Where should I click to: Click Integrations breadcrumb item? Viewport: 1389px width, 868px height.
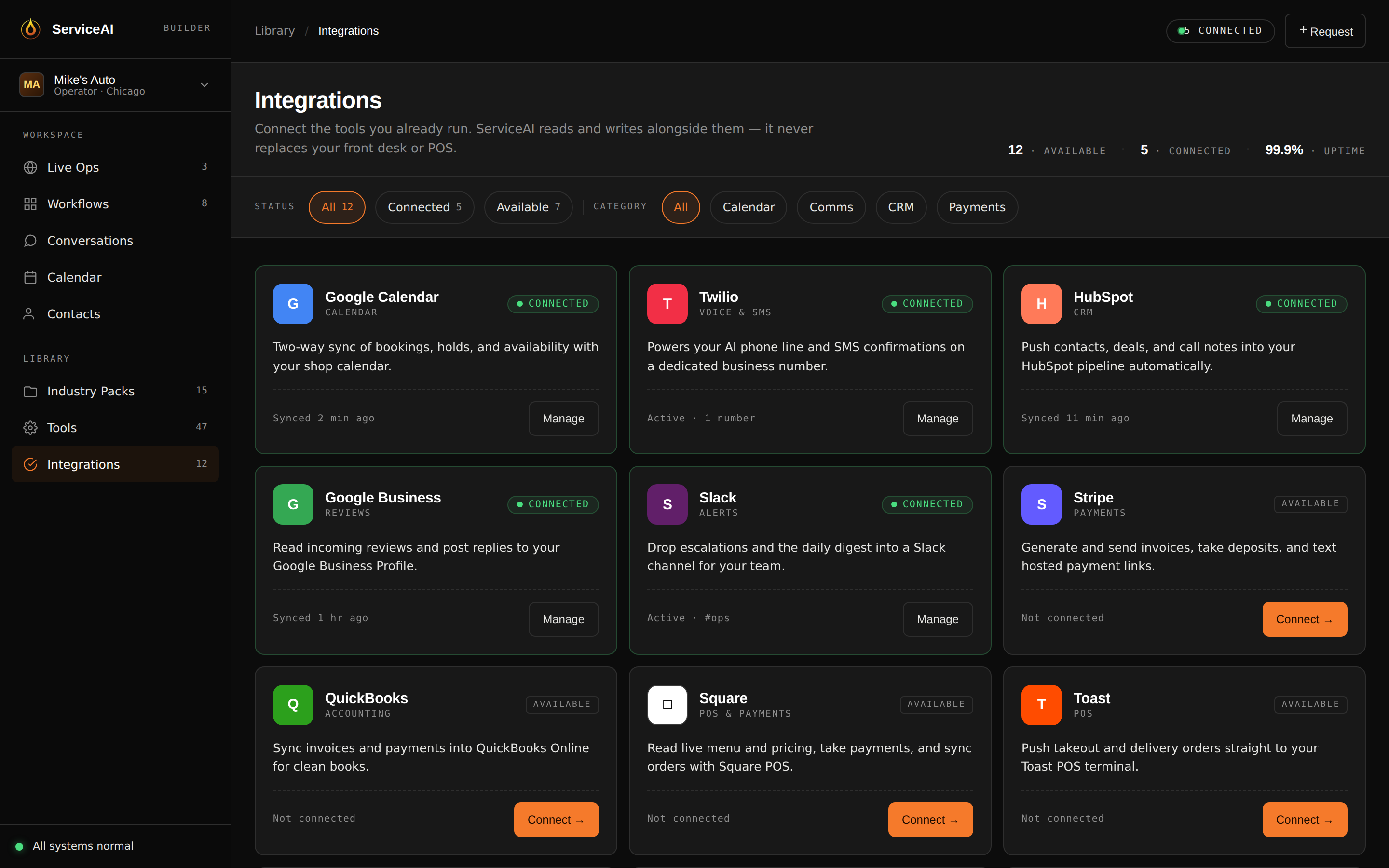pyautogui.click(x=348, y=31)
